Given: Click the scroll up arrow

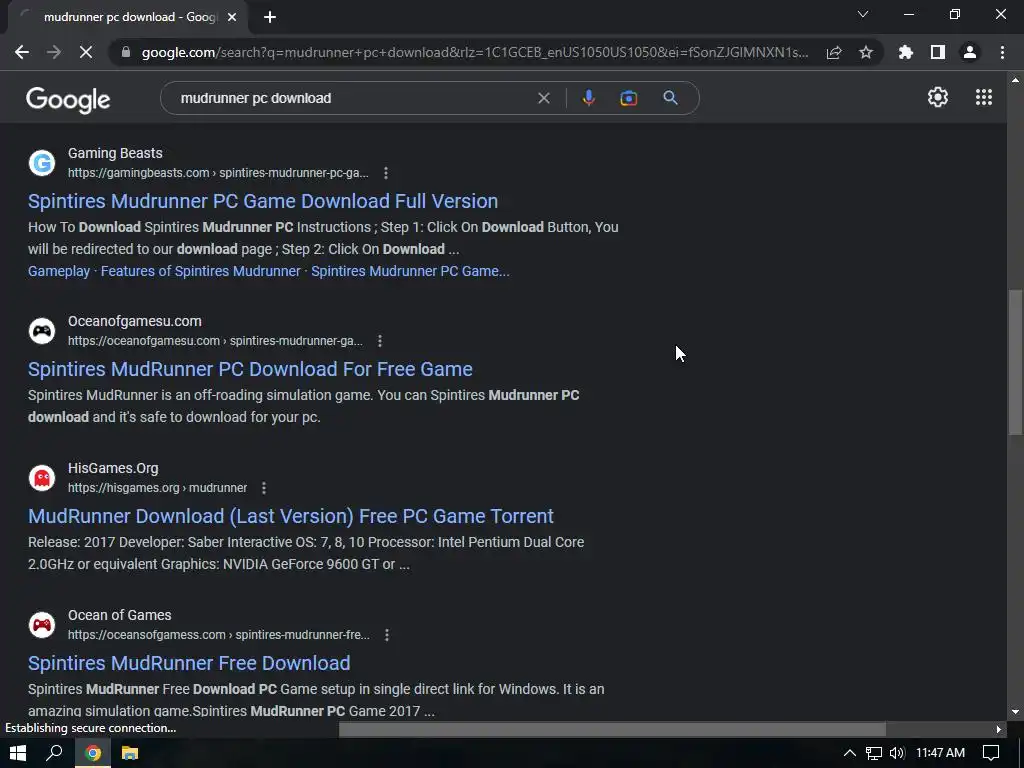Looking at the screenshot, I should (x=1015, y=80).
